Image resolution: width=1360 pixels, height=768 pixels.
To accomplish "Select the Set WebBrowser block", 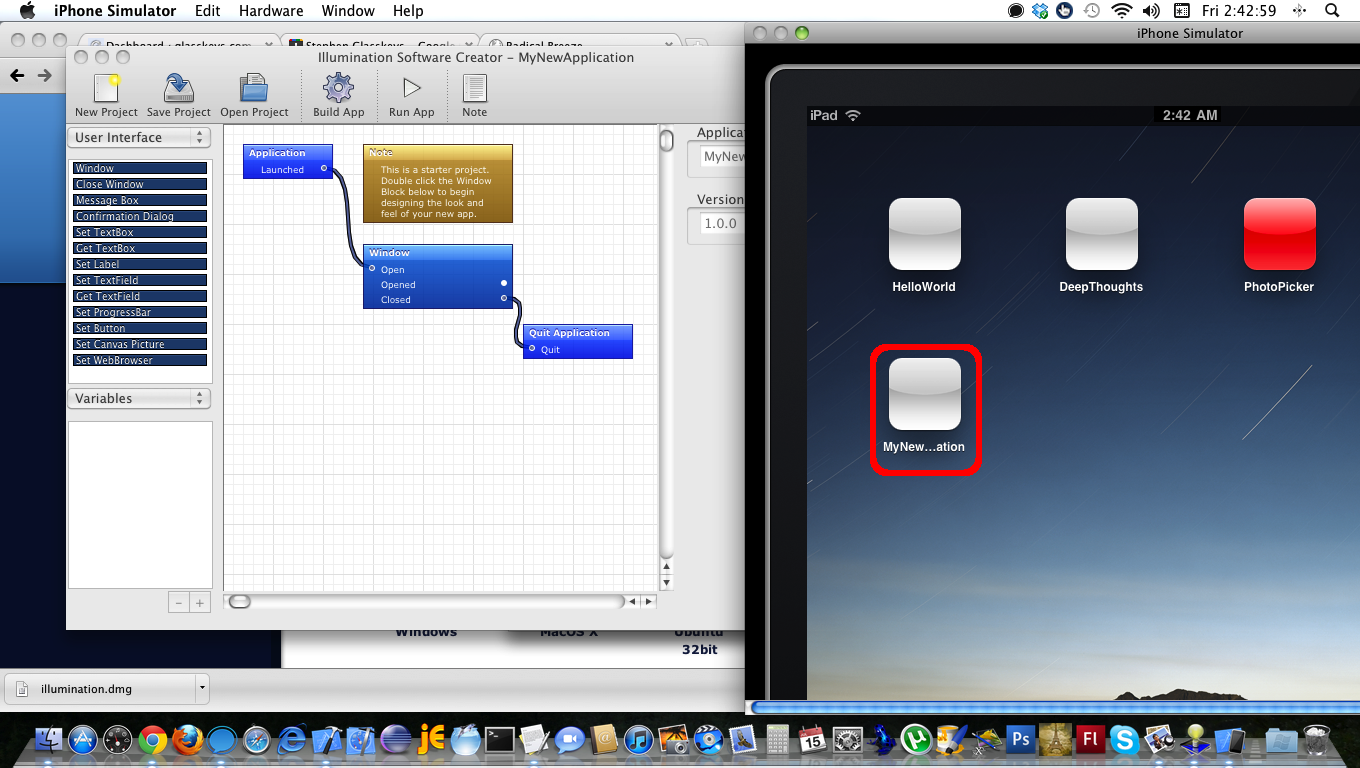I will pos(140,361).
